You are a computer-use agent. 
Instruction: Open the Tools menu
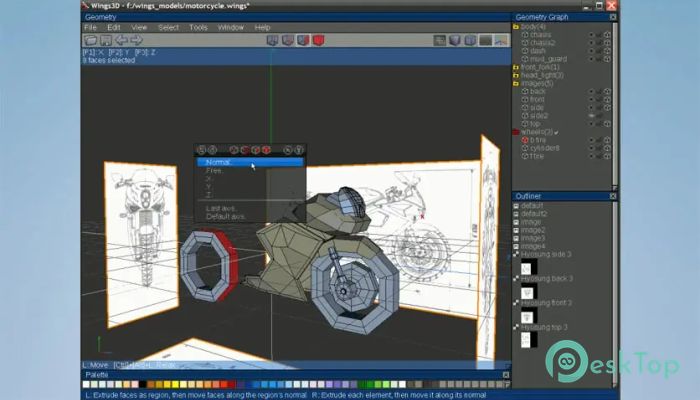click(198, 27)
